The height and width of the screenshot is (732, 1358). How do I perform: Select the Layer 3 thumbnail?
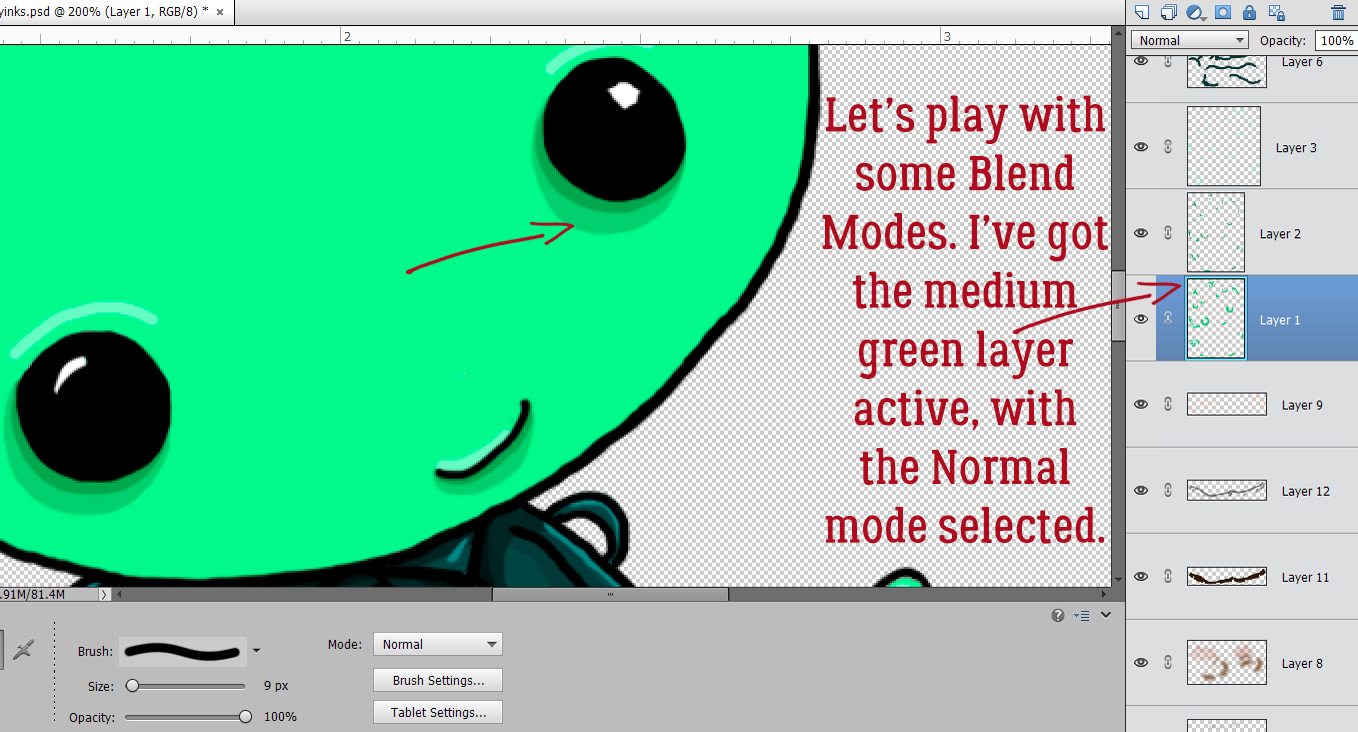[x=1223, y=146]
